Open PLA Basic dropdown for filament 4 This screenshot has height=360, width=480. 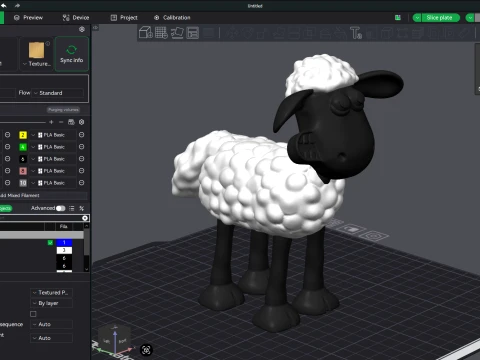(x=53, y=147)
